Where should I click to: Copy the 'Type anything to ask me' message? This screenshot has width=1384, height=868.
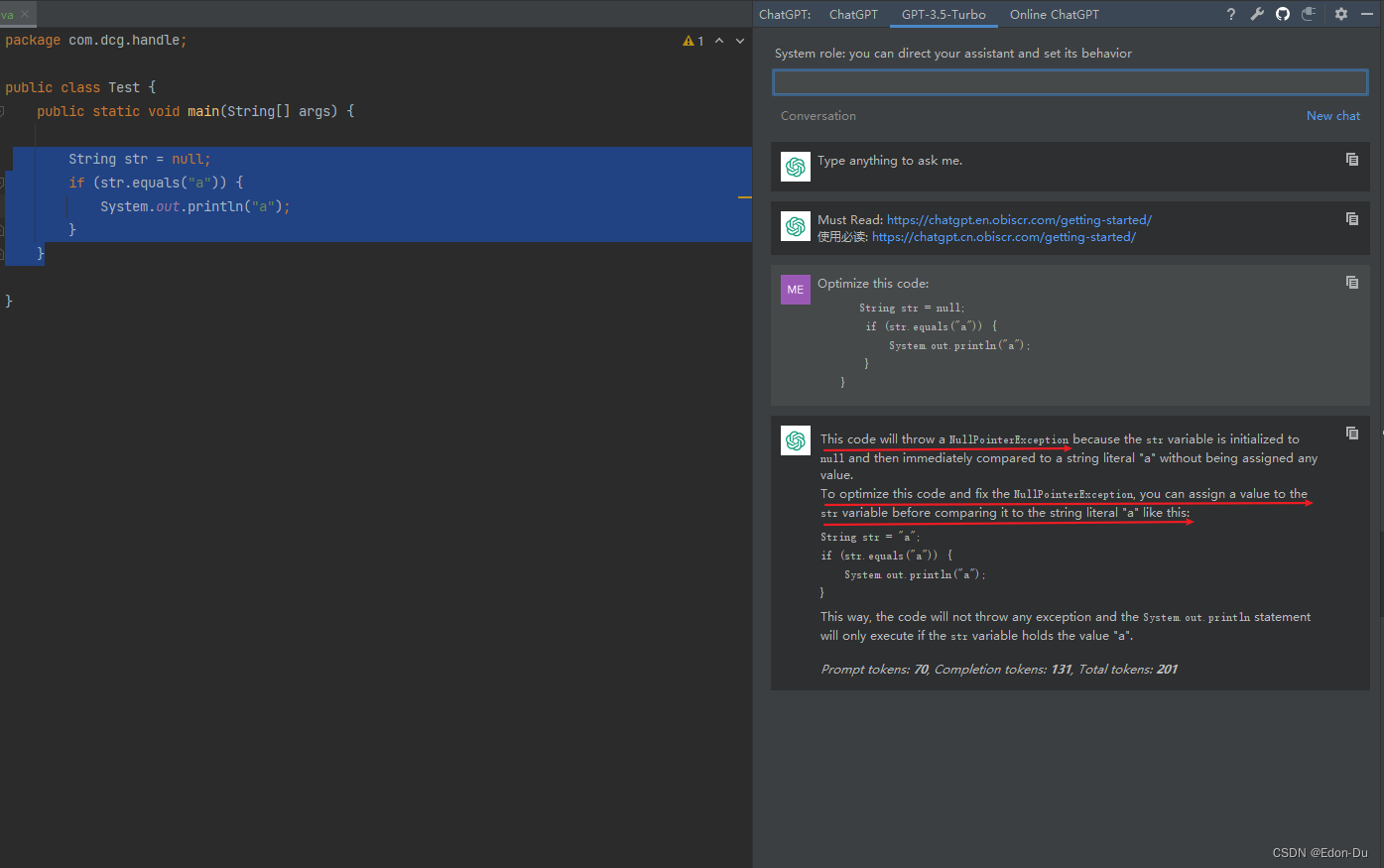(1352, 159)
